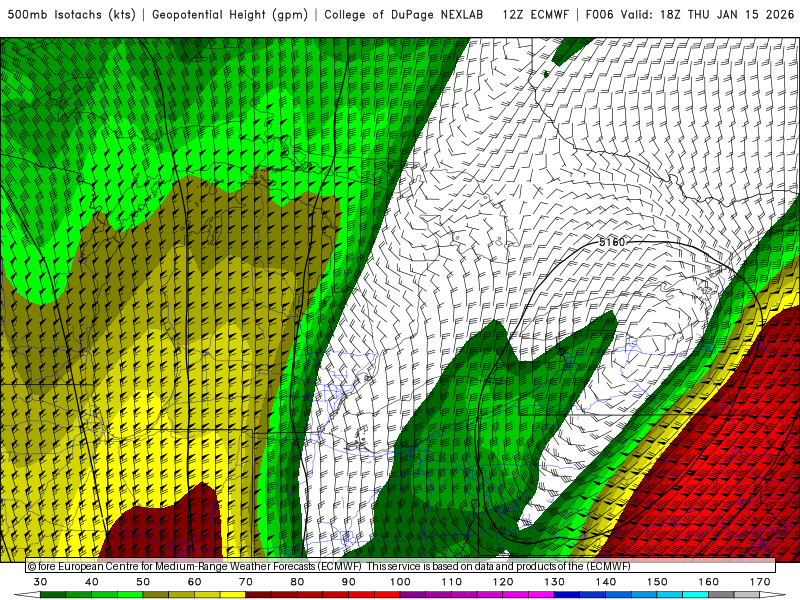Click the dark olive 50-55 kt legend swatch
The image size is (800, 600).
(x=156, y=595)
